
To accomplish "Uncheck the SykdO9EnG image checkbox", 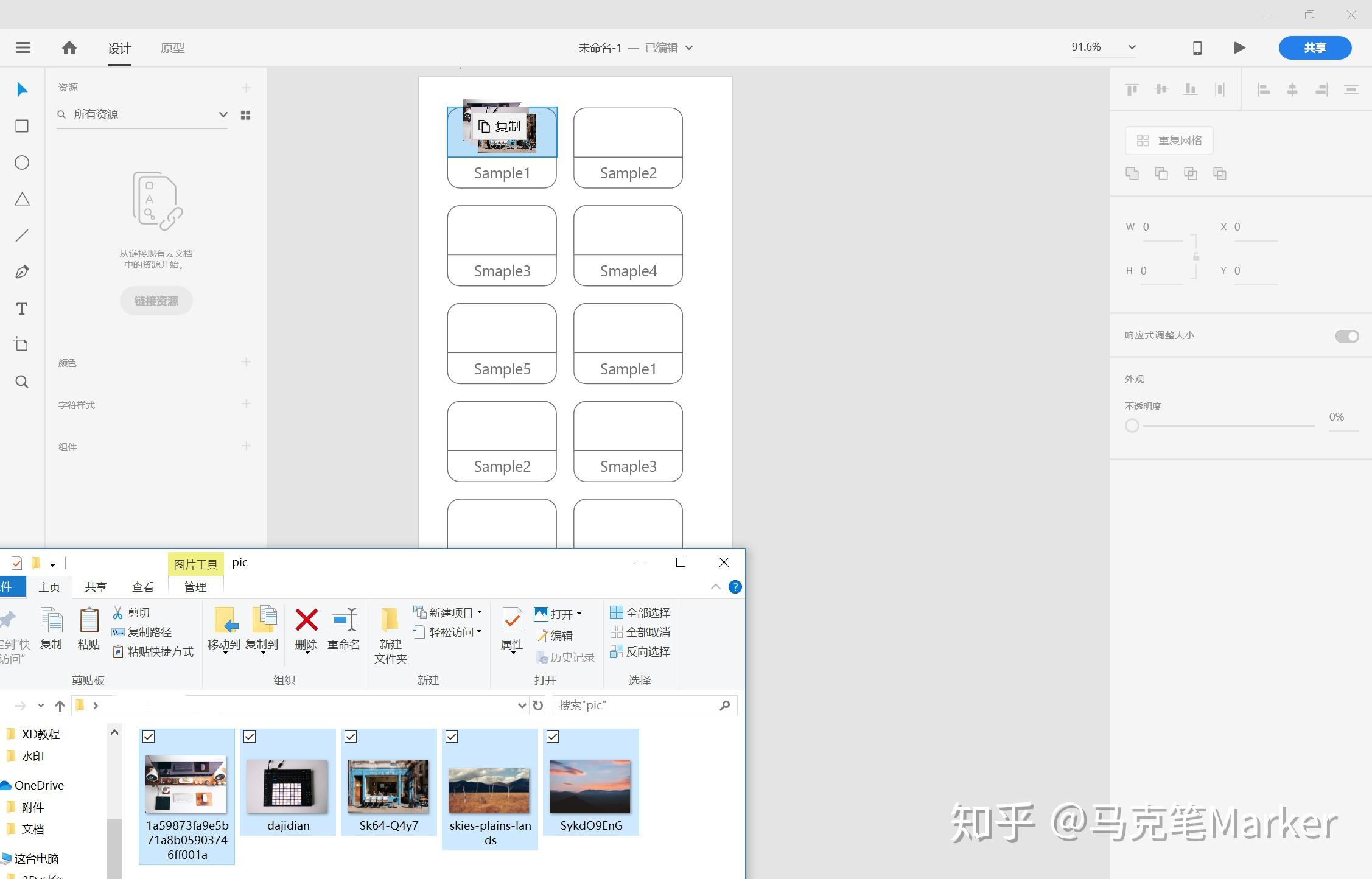I will (x=552, y=737).
